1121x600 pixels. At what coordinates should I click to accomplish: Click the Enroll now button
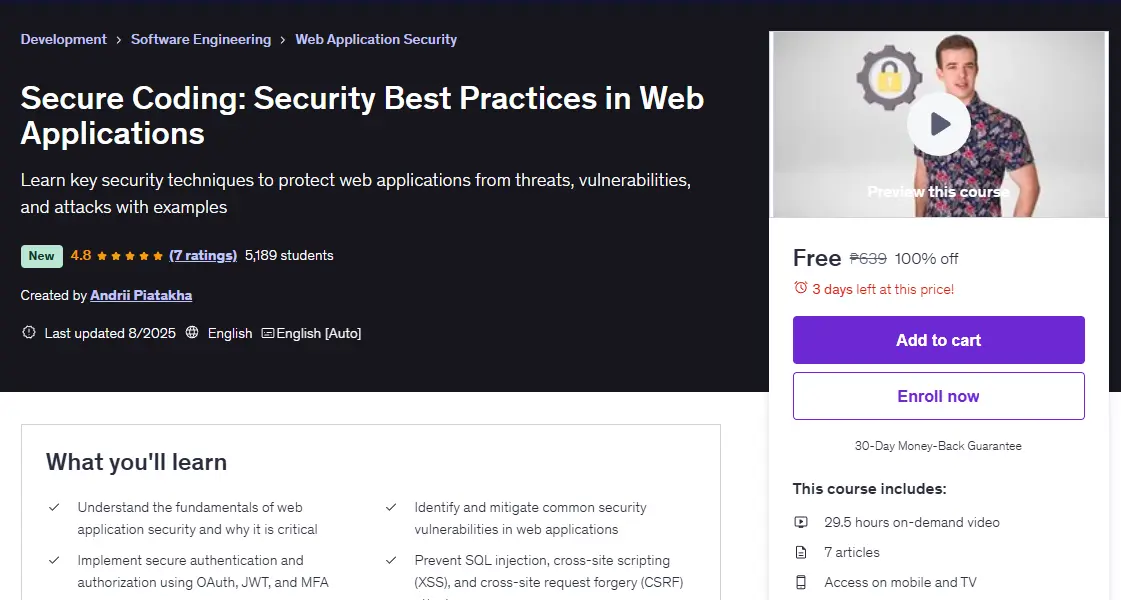click(x=939, y=396)
